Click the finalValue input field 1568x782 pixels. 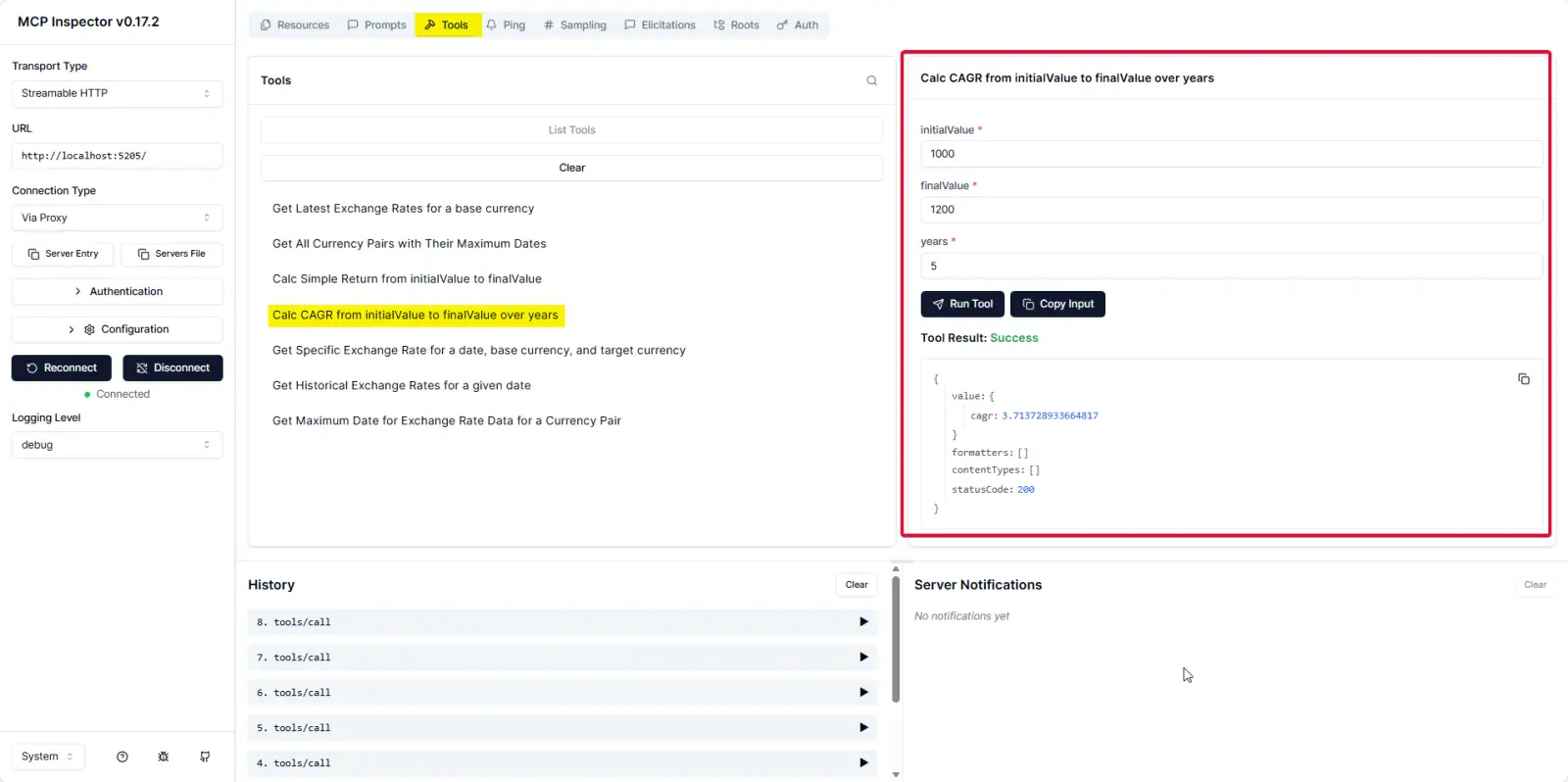(1230, 210)
